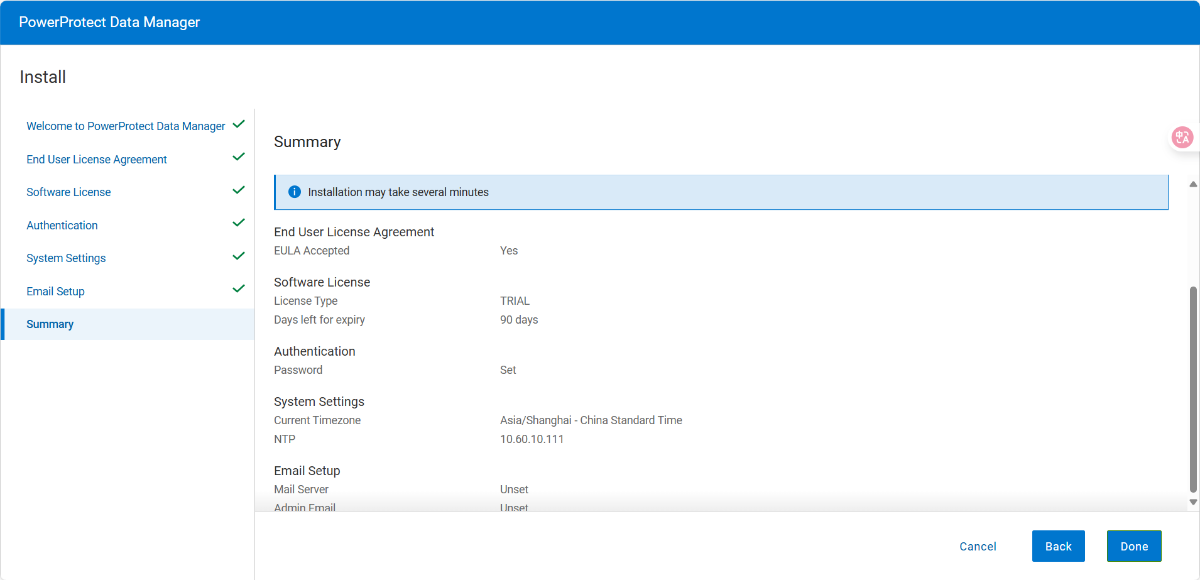The width and height of the screenshot is (1200, 580).
Task: Click the 'EULA Accepted' label
Action: click(x=312, y=251)
